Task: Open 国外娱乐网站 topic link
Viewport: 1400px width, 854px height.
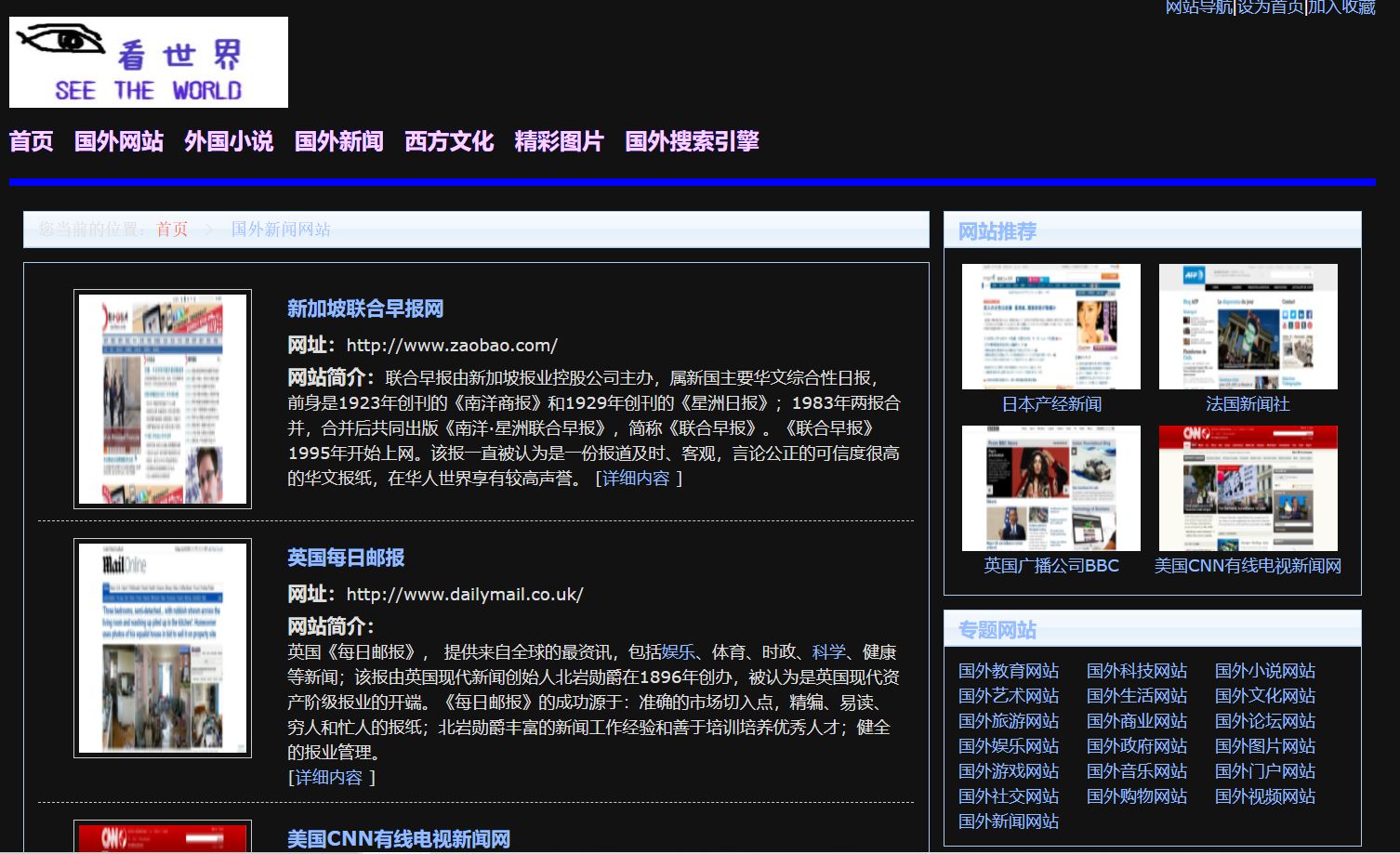Action: click(x=1009, y=746)
